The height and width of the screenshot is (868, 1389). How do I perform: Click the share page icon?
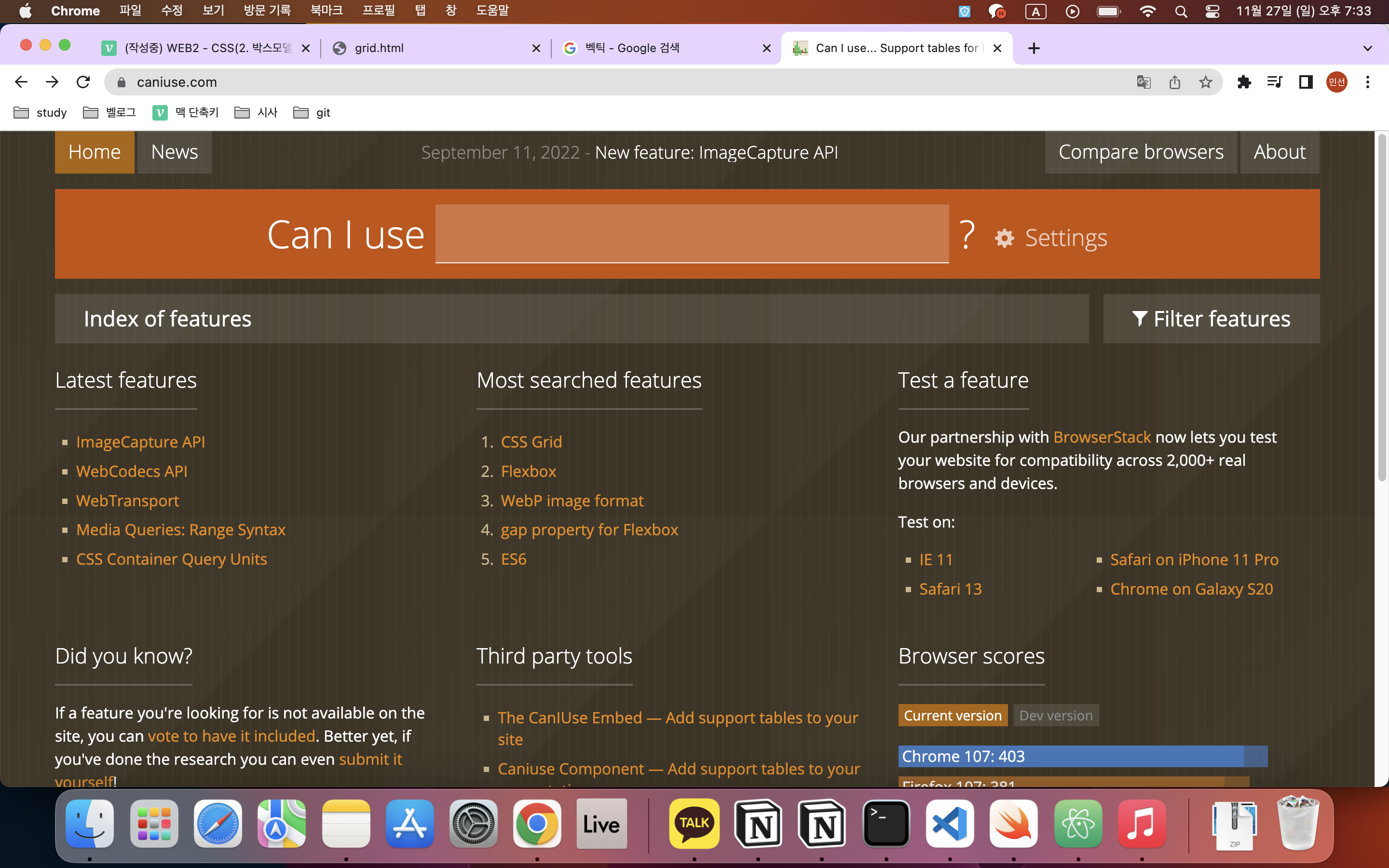click(1174, 82)
